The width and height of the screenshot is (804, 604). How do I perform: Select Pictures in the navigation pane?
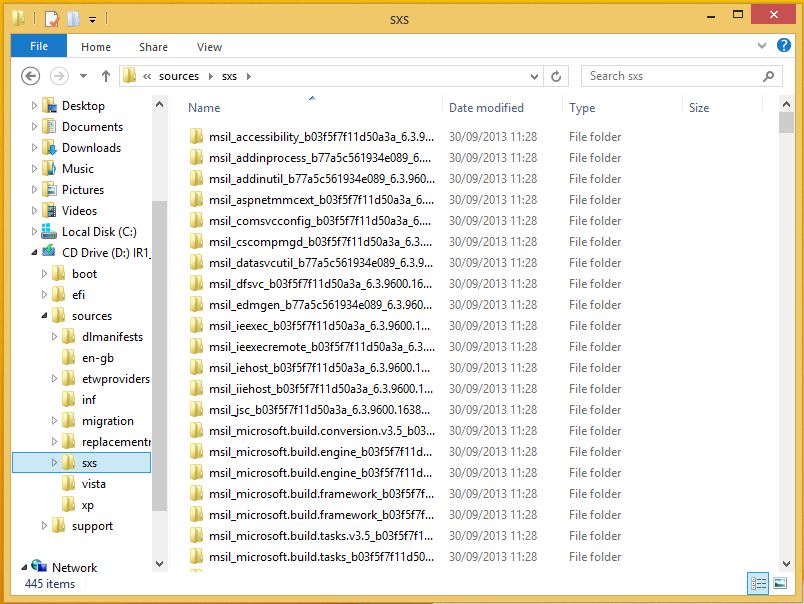pyautogui.click(x=83, y=190)
